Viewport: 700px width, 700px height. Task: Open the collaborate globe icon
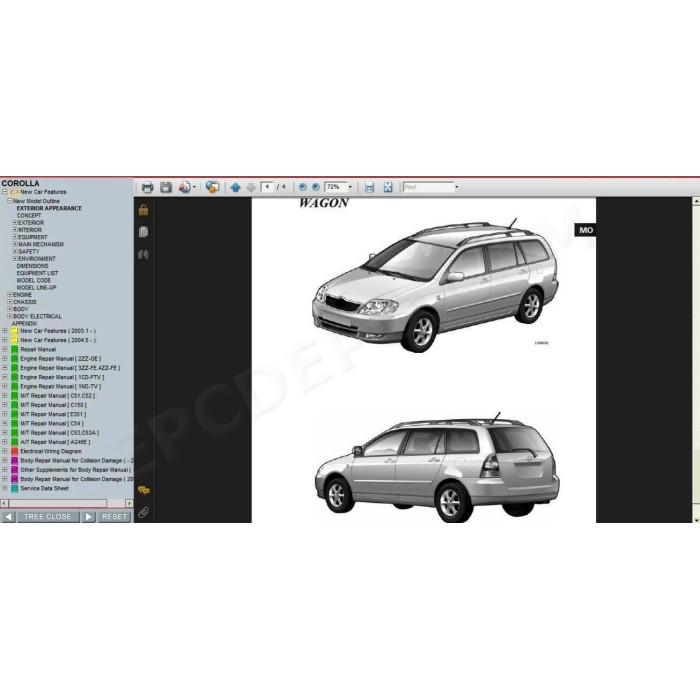(x=212, y=188)
